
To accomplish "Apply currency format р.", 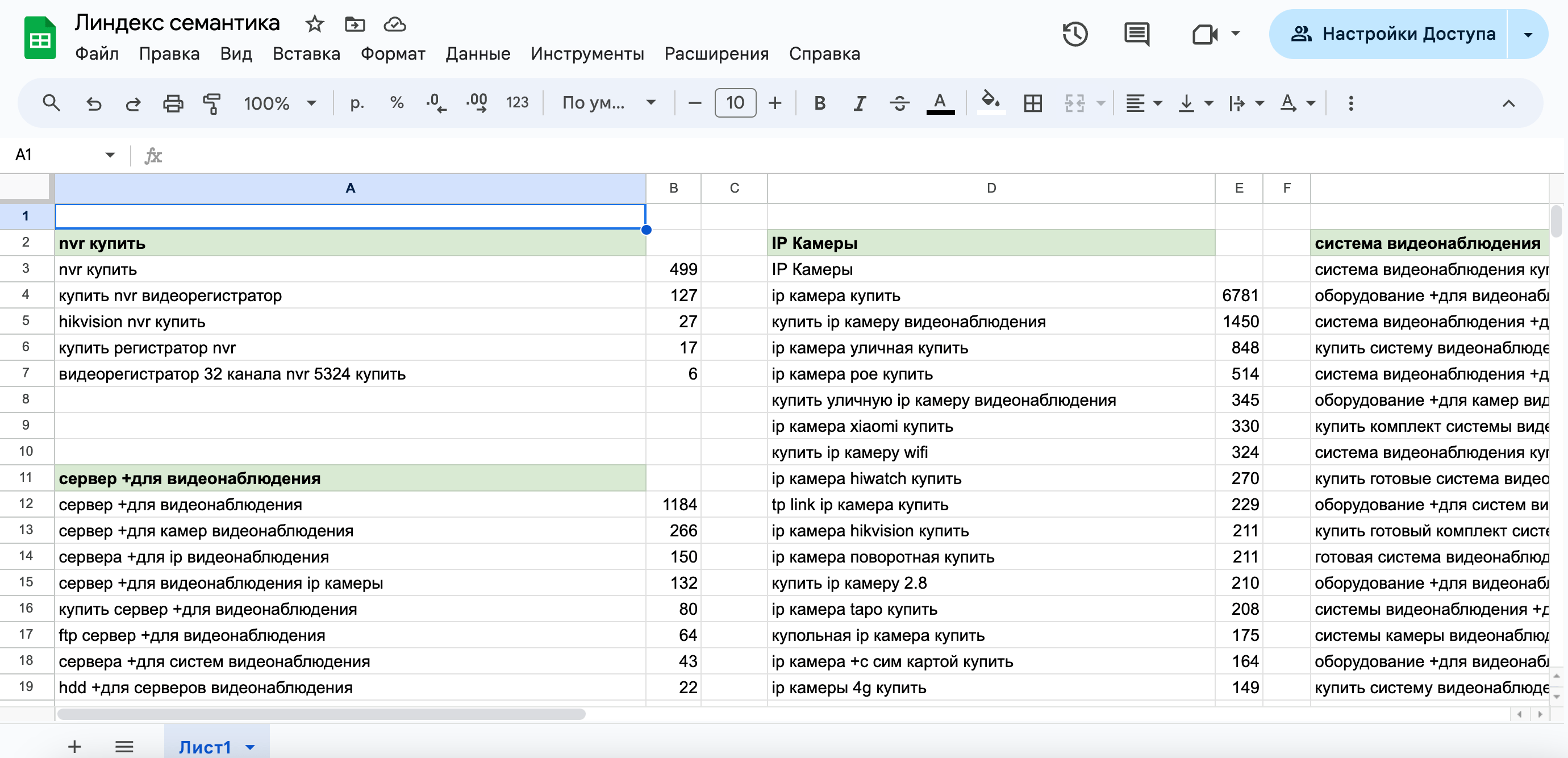I will pyautogui.click(x=357, y=103).
